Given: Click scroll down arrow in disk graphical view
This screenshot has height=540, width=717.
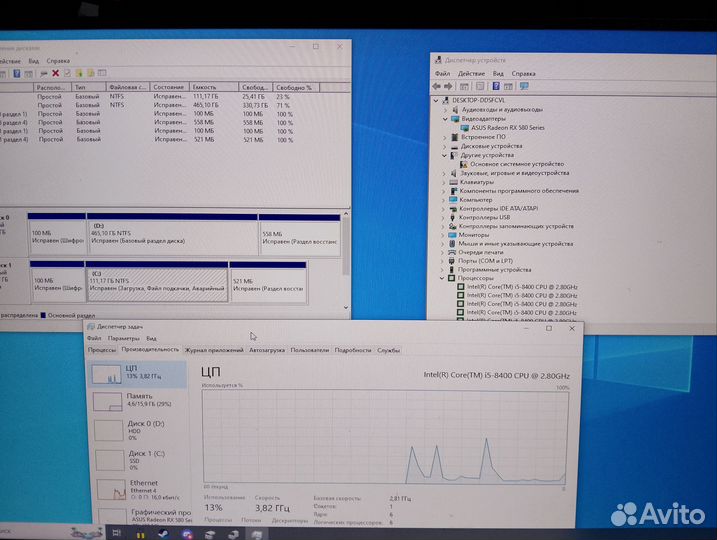Looking at the screenshot, I should click(346, 308).
